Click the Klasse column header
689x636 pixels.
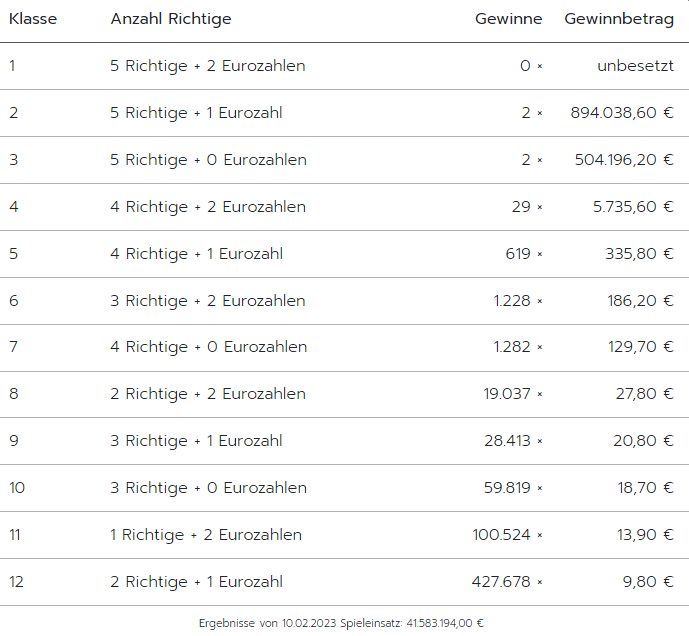(x=33, y=19)
